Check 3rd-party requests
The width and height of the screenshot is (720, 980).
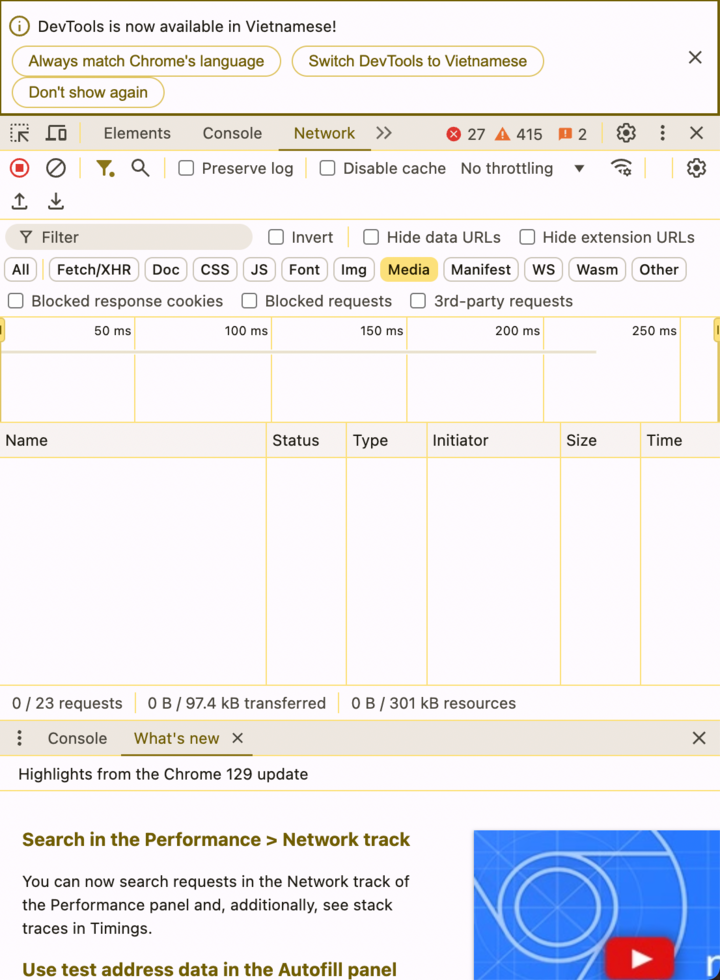[418, 301]
